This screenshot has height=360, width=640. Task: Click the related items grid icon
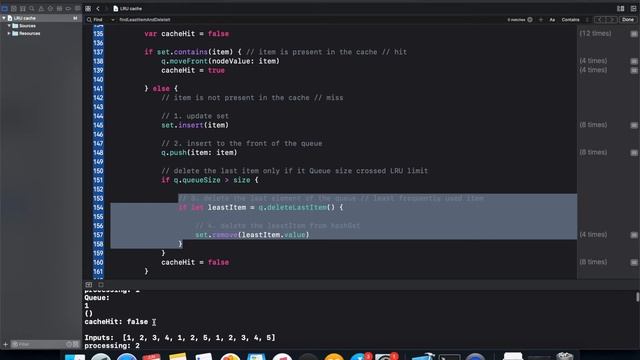88,8
